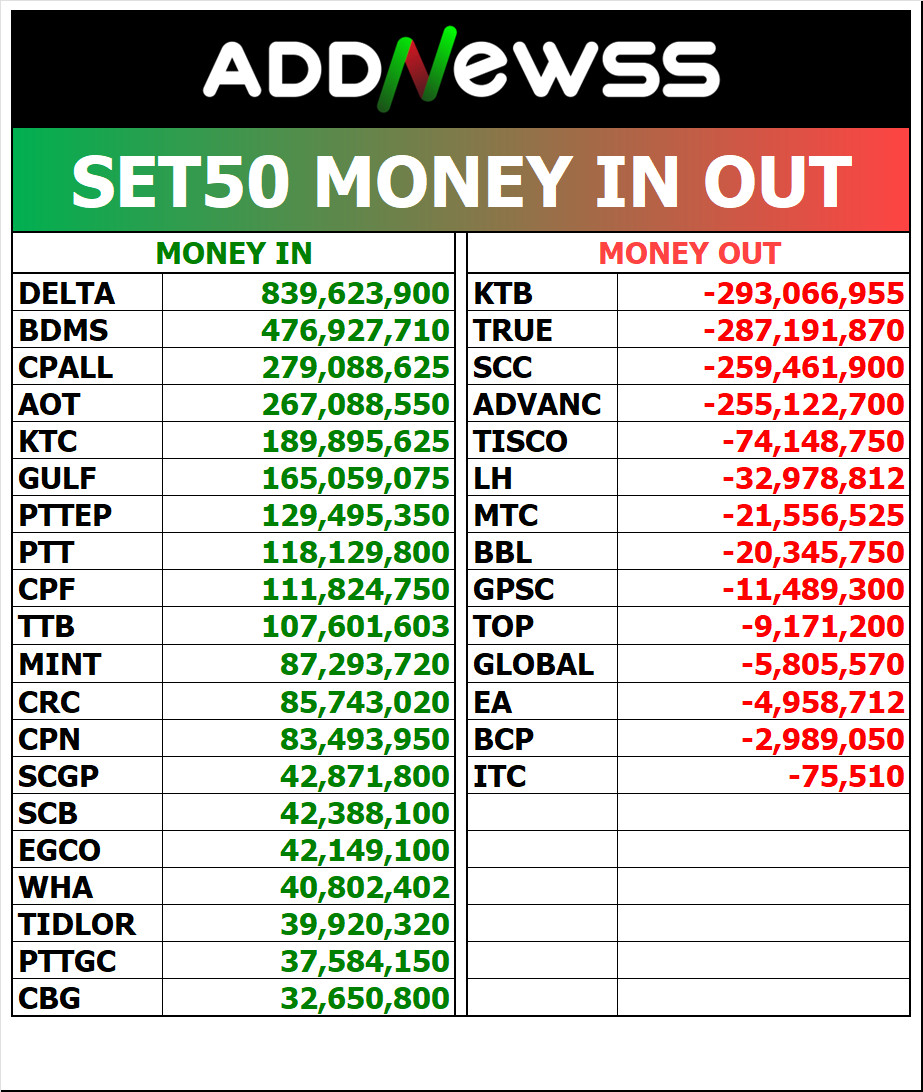
Task: Select TRUE's -287,191,870 value
Action: coord(804,331)
